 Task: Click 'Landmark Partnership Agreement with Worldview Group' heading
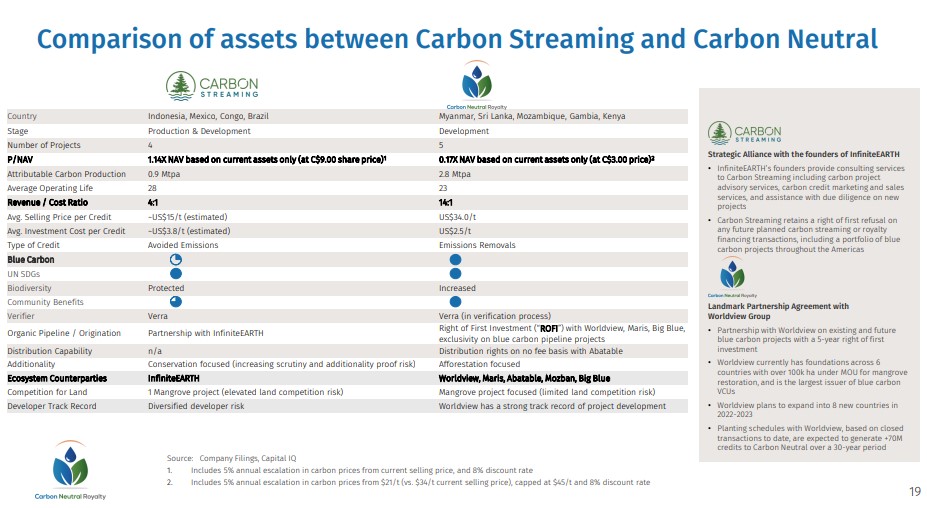(x=778, y=312)
